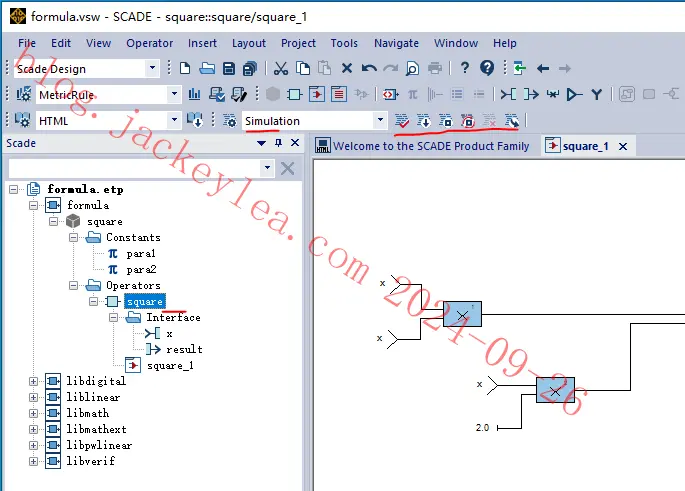Click the Save icon

point(229,69)
